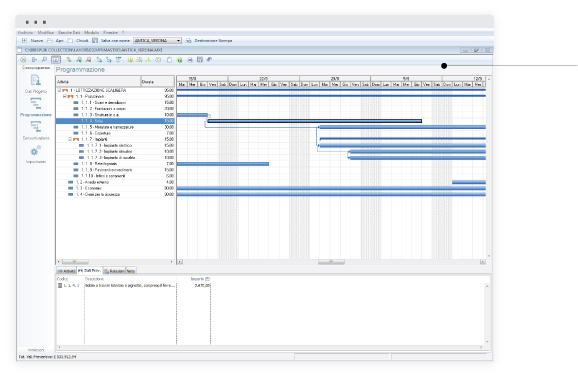Click the Nuovo toolbar button

pos(32,41)
